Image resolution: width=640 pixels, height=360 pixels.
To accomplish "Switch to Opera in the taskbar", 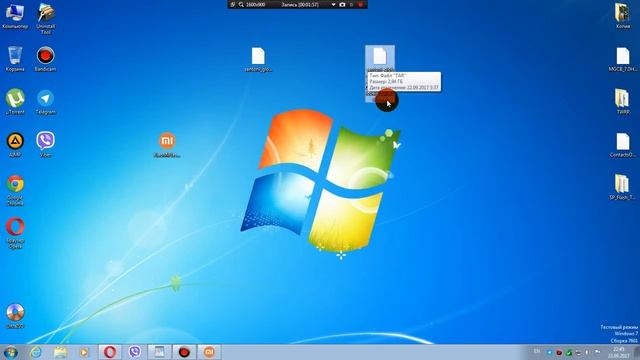I will pos(109,352).
